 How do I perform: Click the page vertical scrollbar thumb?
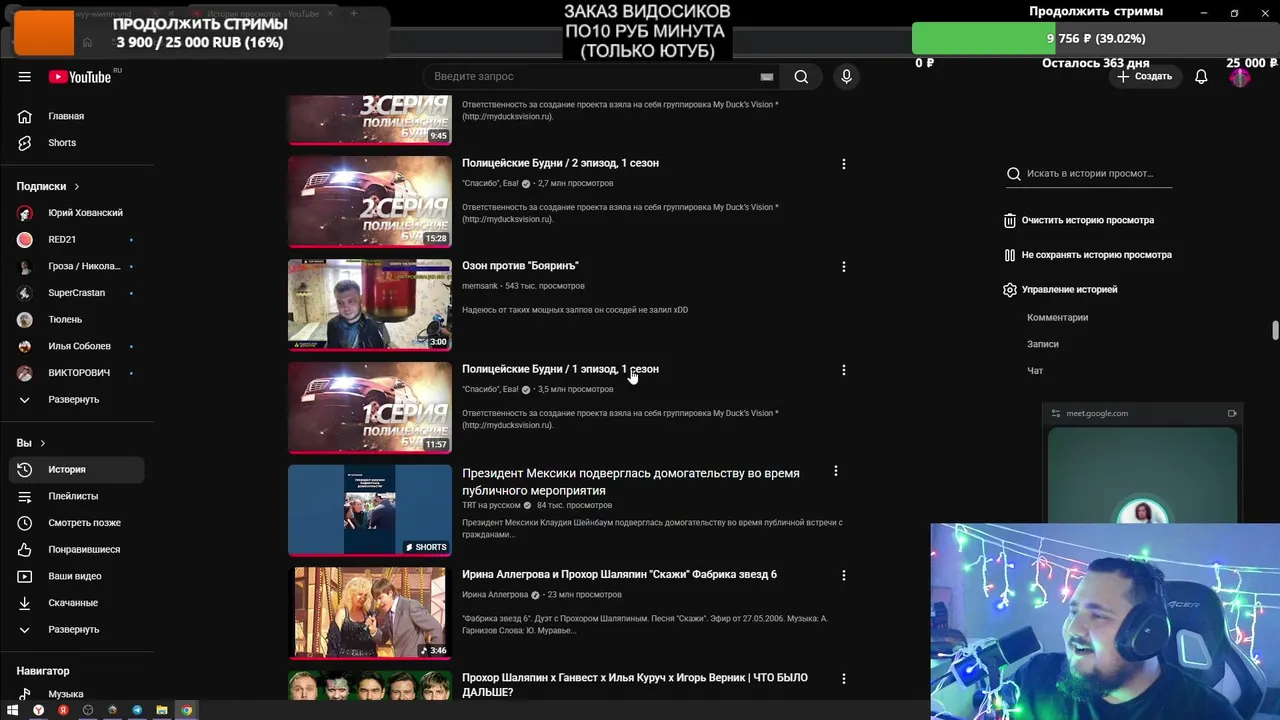(x=1274, y=331)
